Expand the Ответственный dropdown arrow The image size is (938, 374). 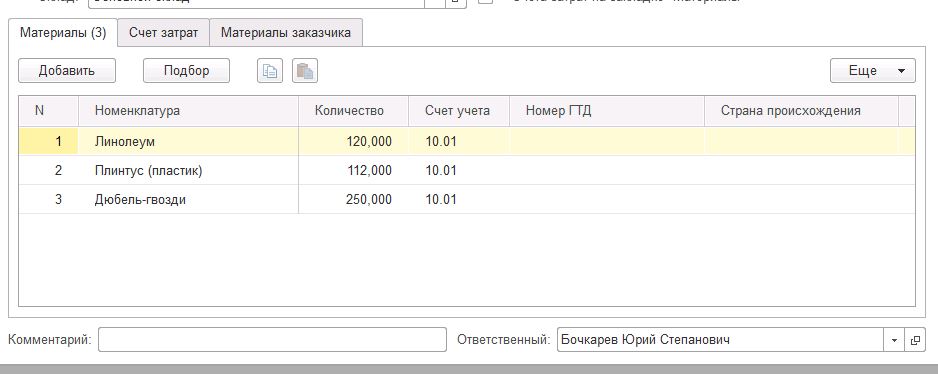coord(894,340)
